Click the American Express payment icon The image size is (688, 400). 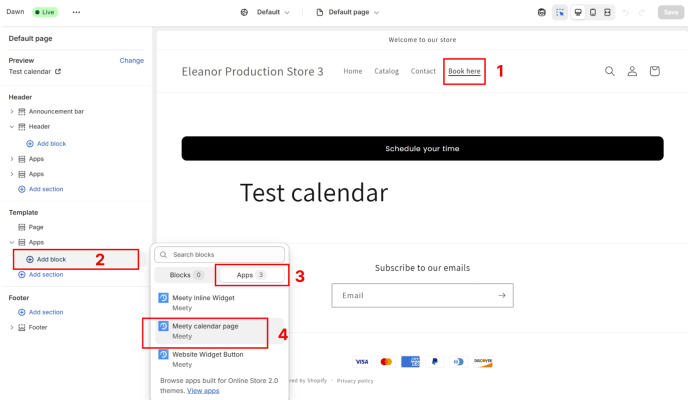pyautogui.click(x=410, y=362)
